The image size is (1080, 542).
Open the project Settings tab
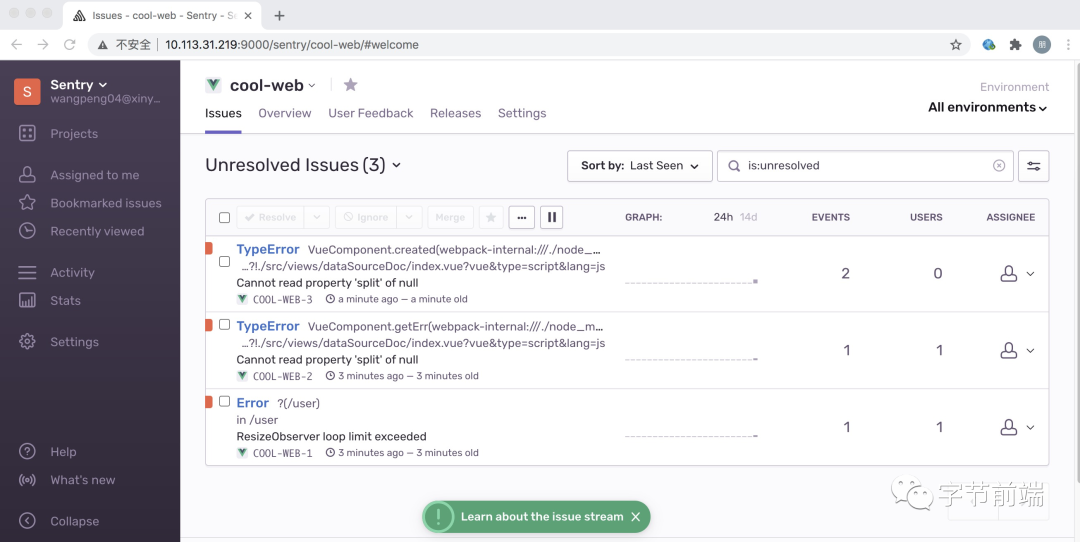[522, 113]
